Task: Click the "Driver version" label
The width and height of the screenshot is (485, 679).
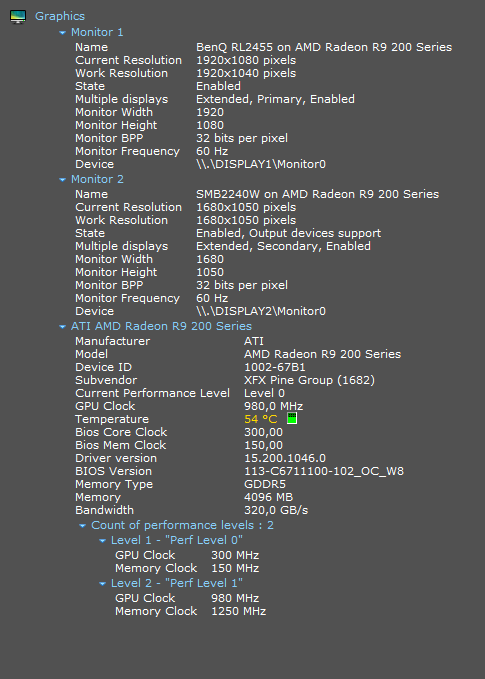Action: click(116, 458)
